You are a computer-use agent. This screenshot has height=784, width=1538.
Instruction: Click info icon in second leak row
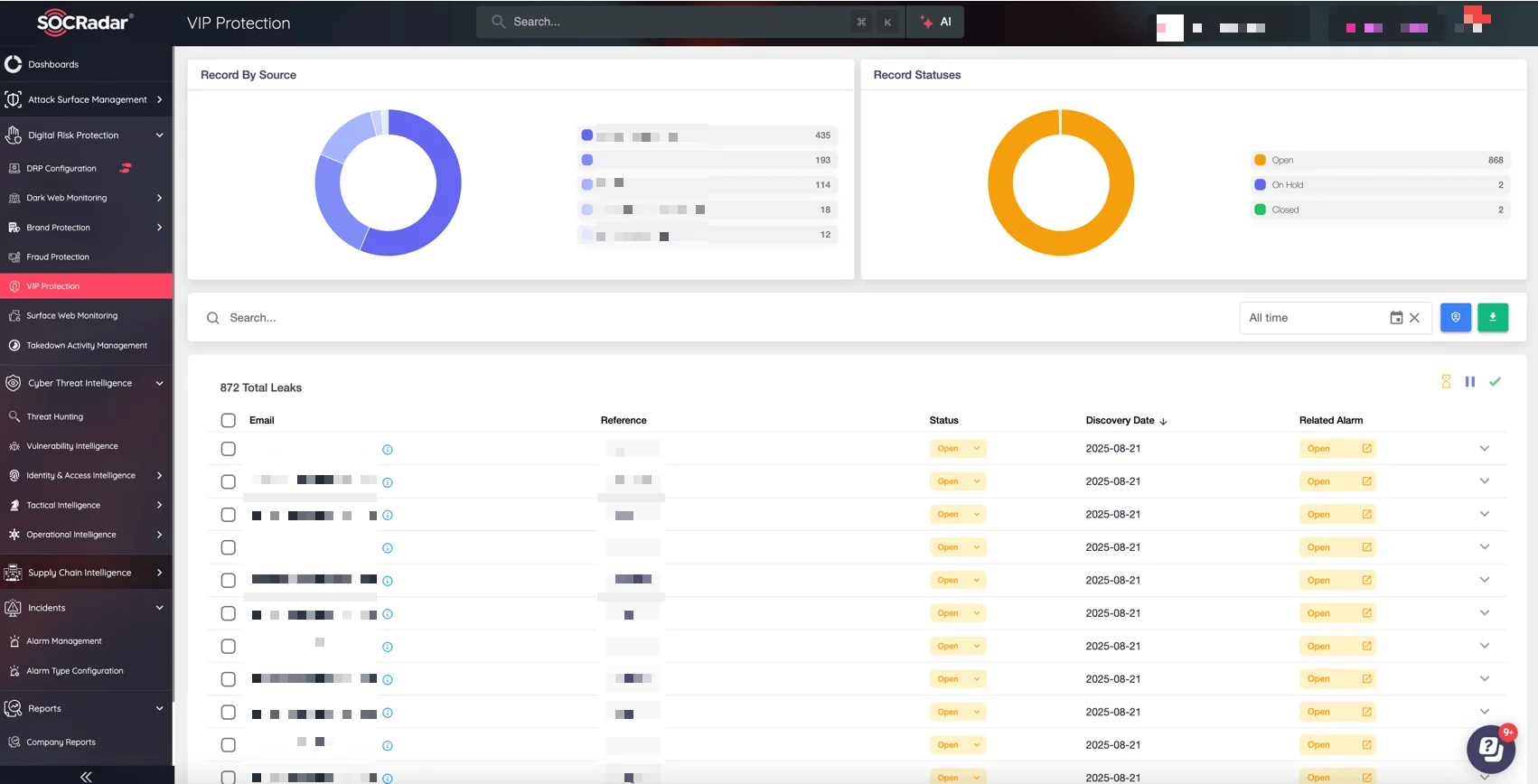point(388,482)
